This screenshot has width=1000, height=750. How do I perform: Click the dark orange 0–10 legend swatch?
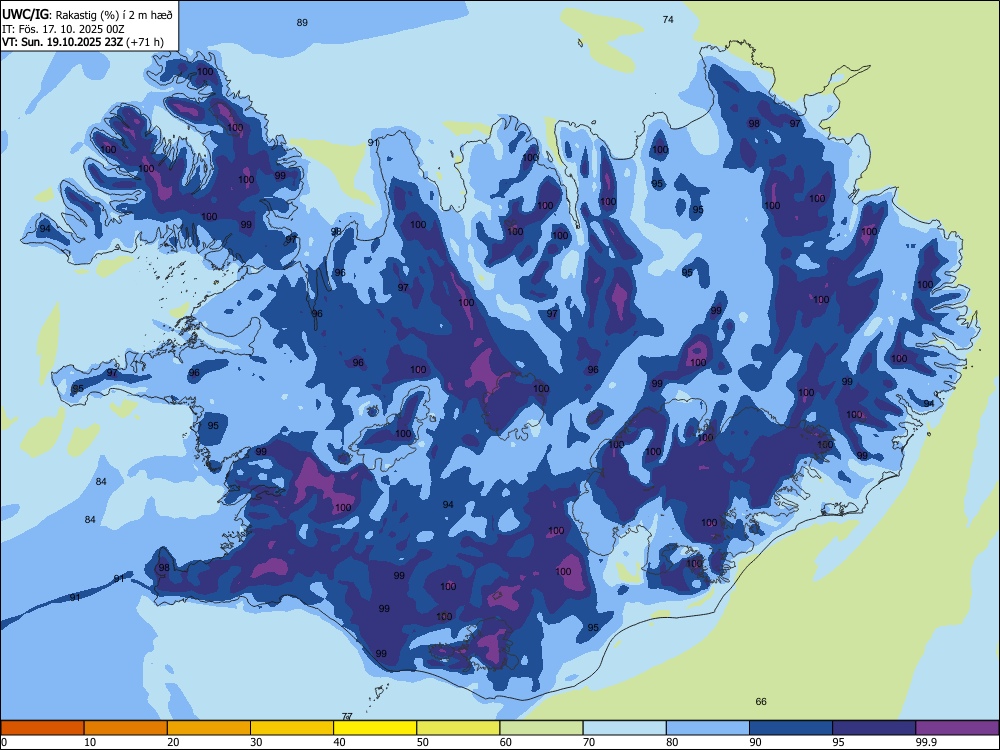pyautogui.click(x=42, y=728)
